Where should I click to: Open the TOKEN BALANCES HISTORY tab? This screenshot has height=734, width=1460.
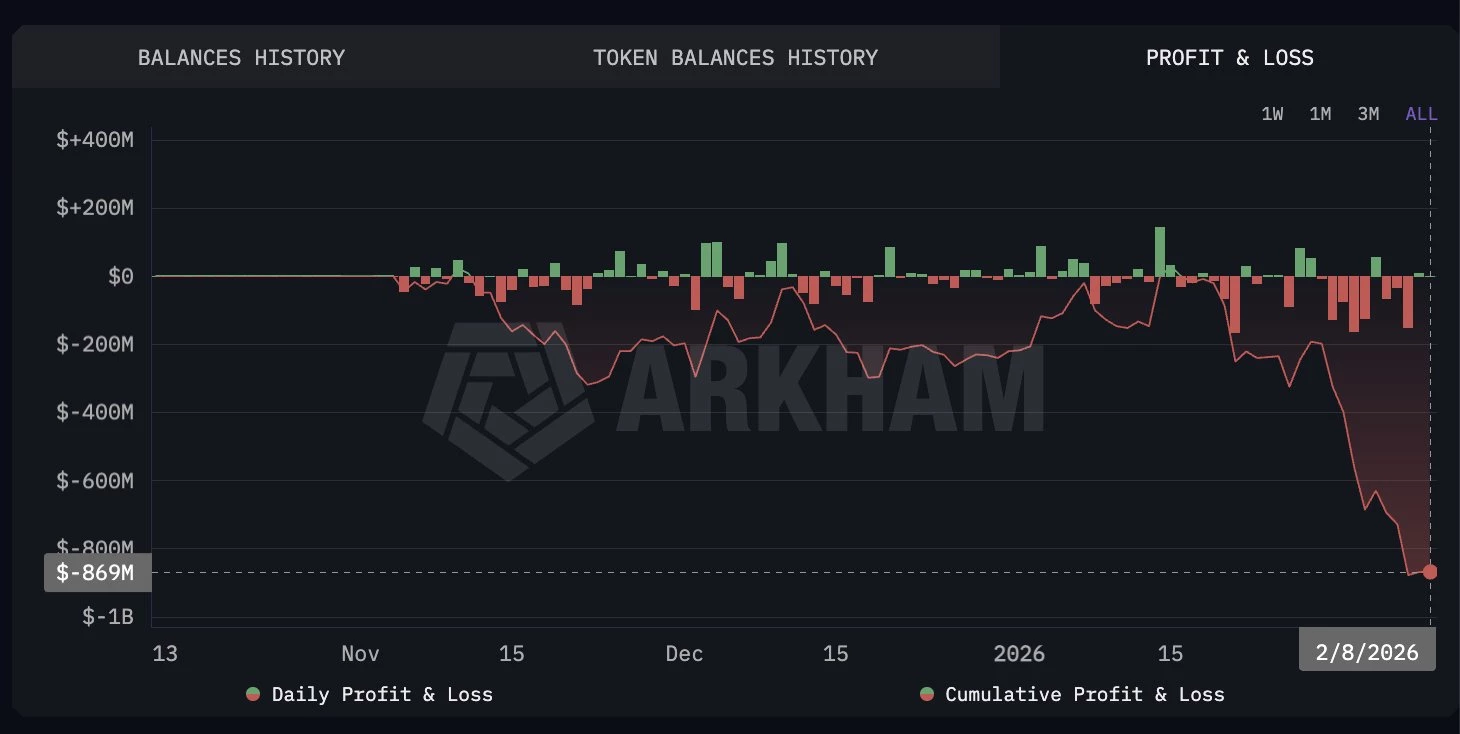(x=736, y=57)
